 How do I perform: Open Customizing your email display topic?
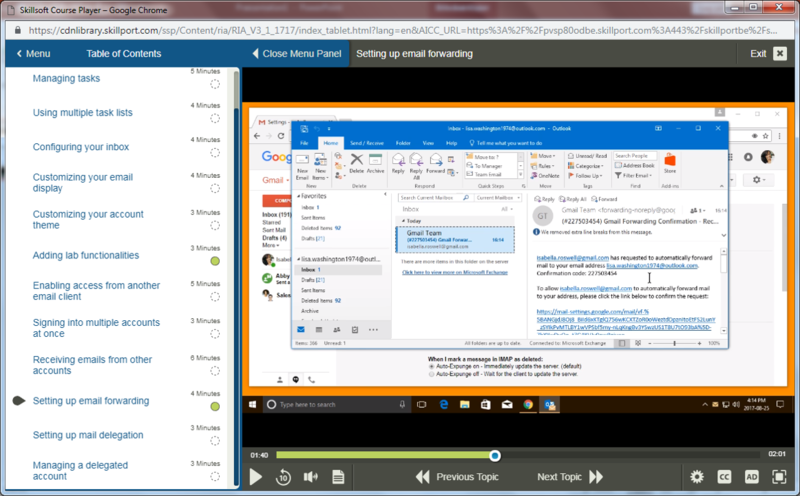coord(83,182)
